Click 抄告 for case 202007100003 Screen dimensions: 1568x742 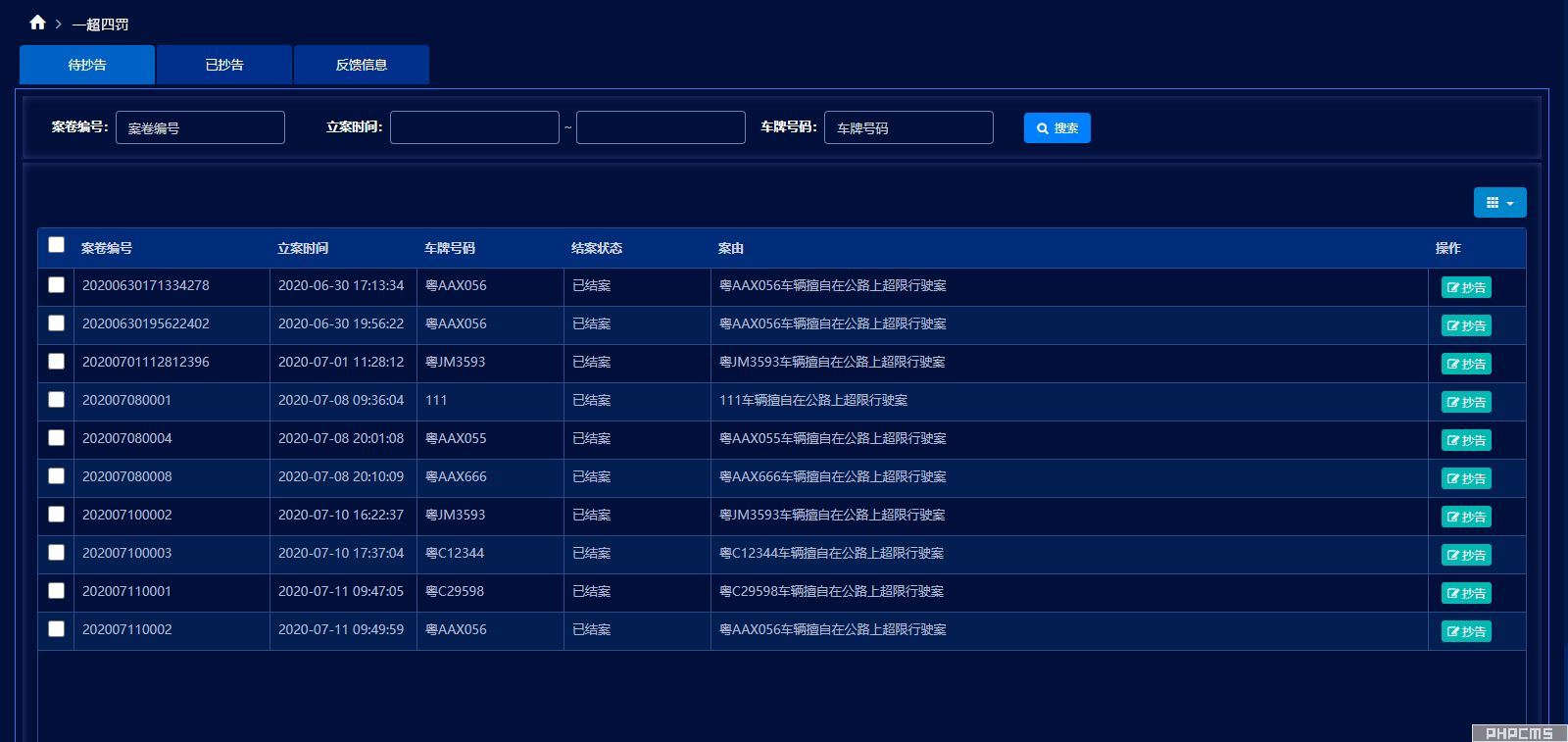pyautogui.click(x=1466, y=555)
